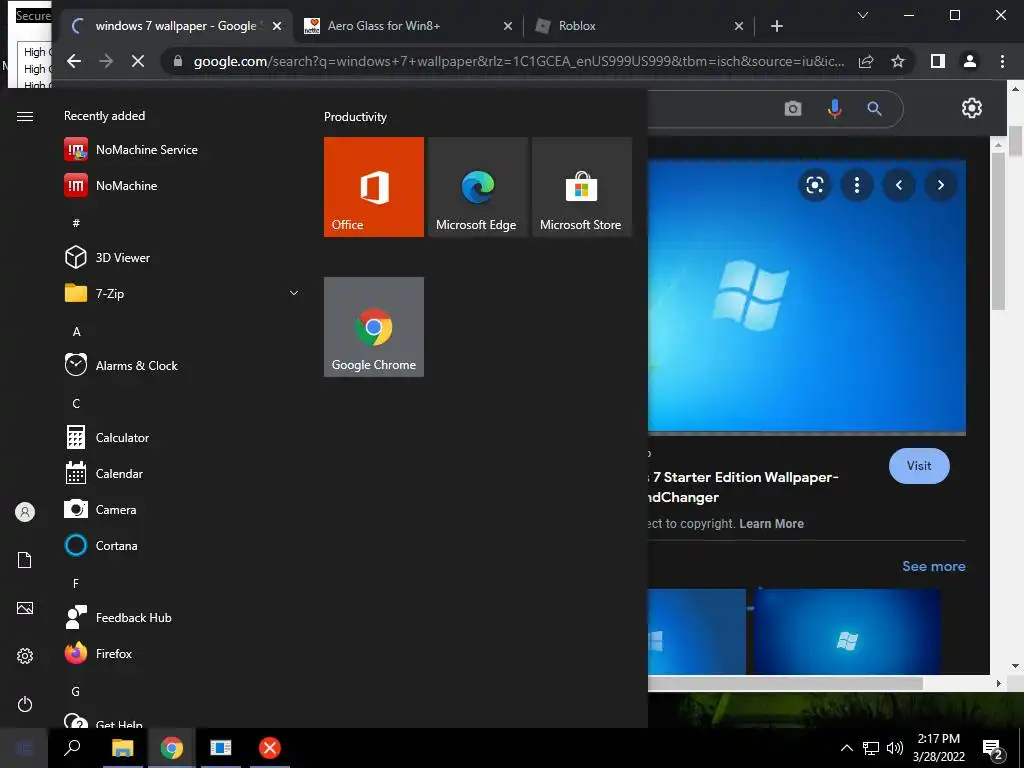The width and height of the screenshot is (1024, 768).
Task: Click Google search magnifier button
Action: [x=874, y=108]
